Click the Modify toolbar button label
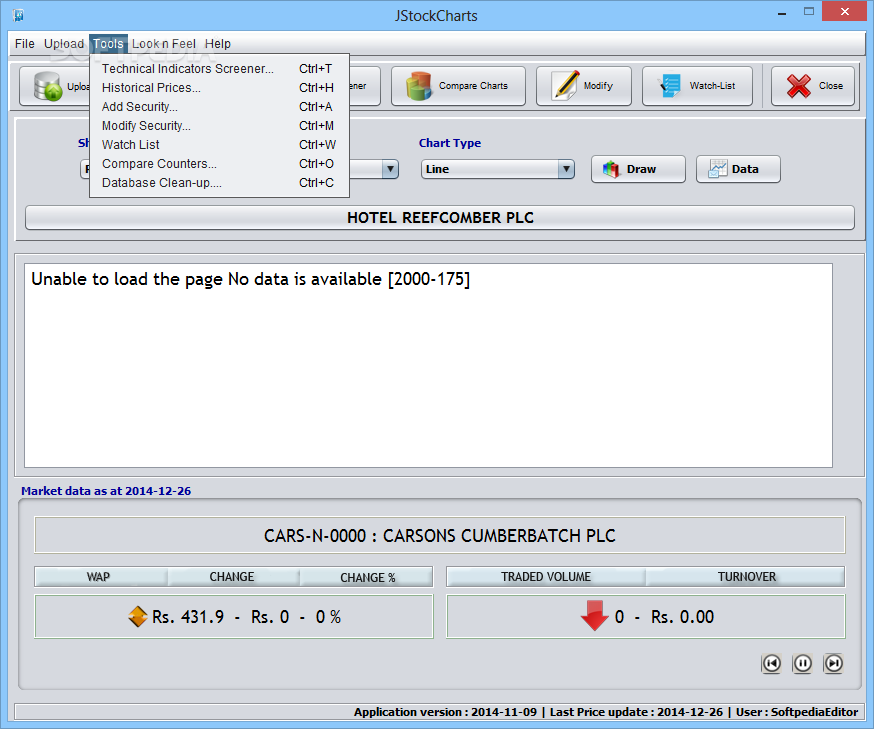The width and height of the screenshot is (874, 729). 598,86
